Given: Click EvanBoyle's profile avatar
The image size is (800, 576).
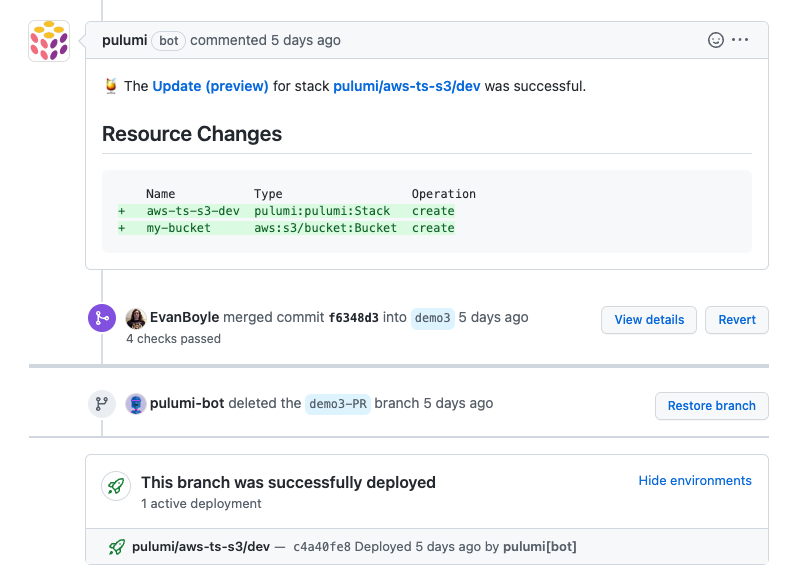Looking at the screenshot, I should pyautogui.click(x=136, y=318).
